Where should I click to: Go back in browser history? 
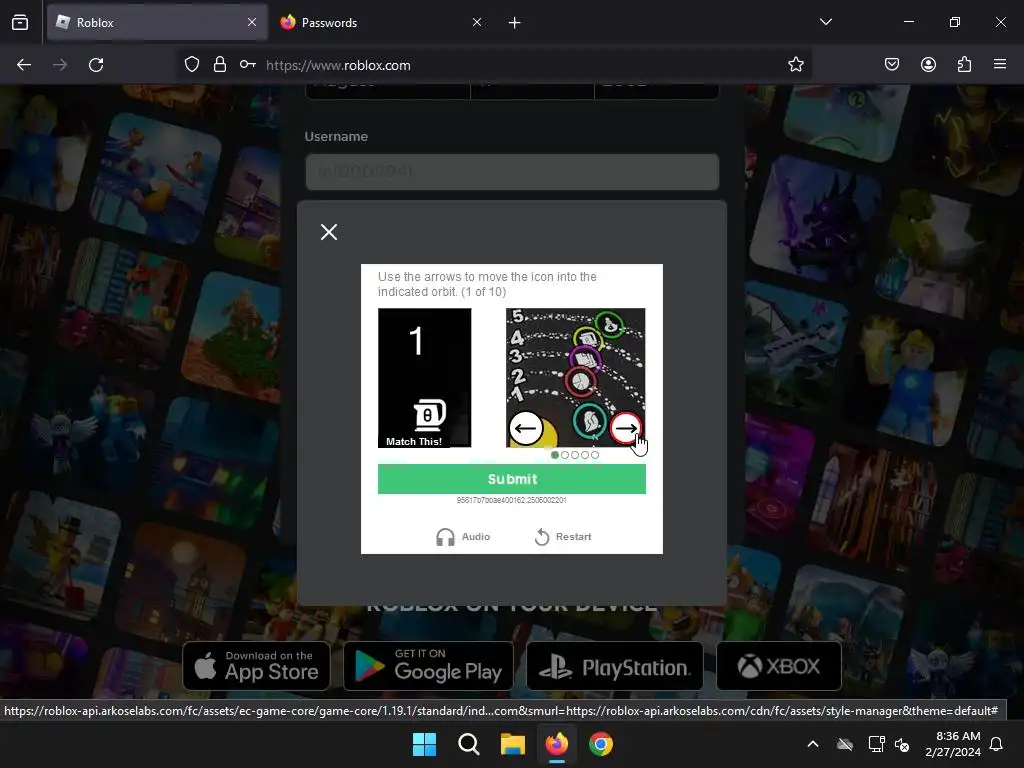(x=24, y=65)
